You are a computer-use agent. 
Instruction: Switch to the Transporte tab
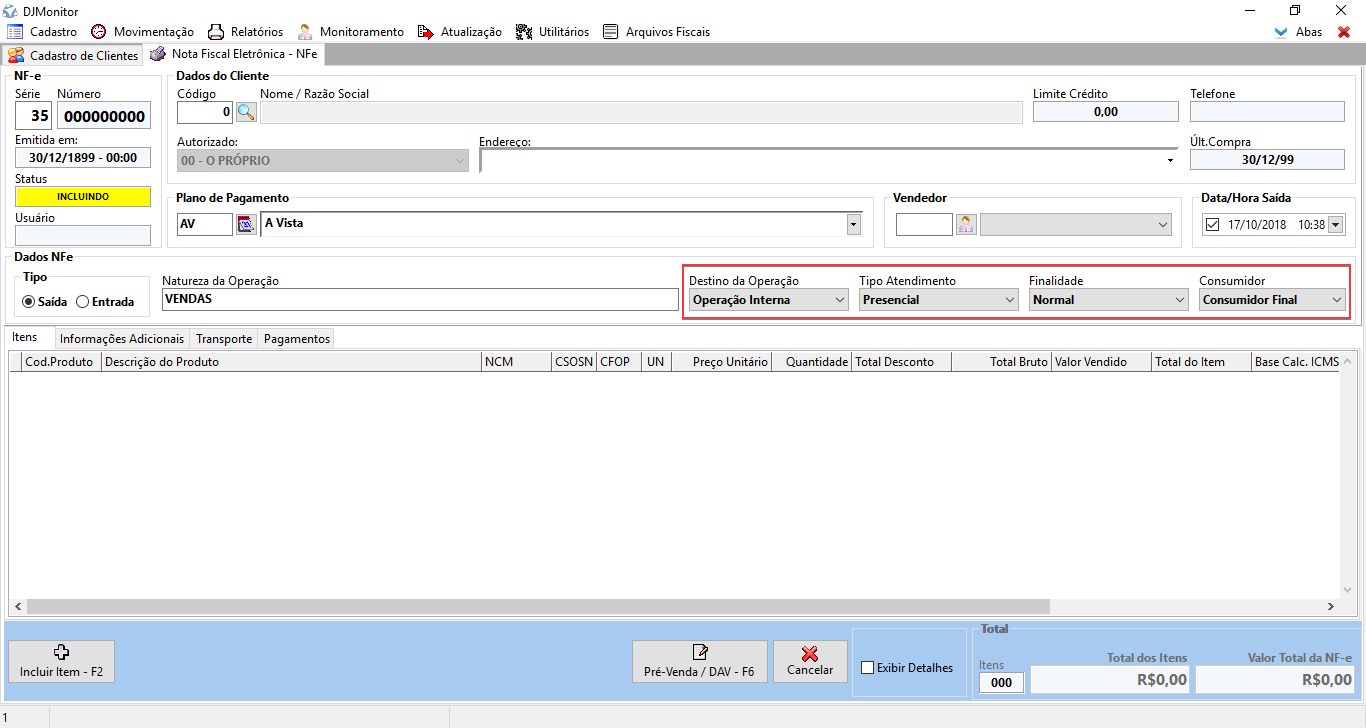(x=224, y=339)
